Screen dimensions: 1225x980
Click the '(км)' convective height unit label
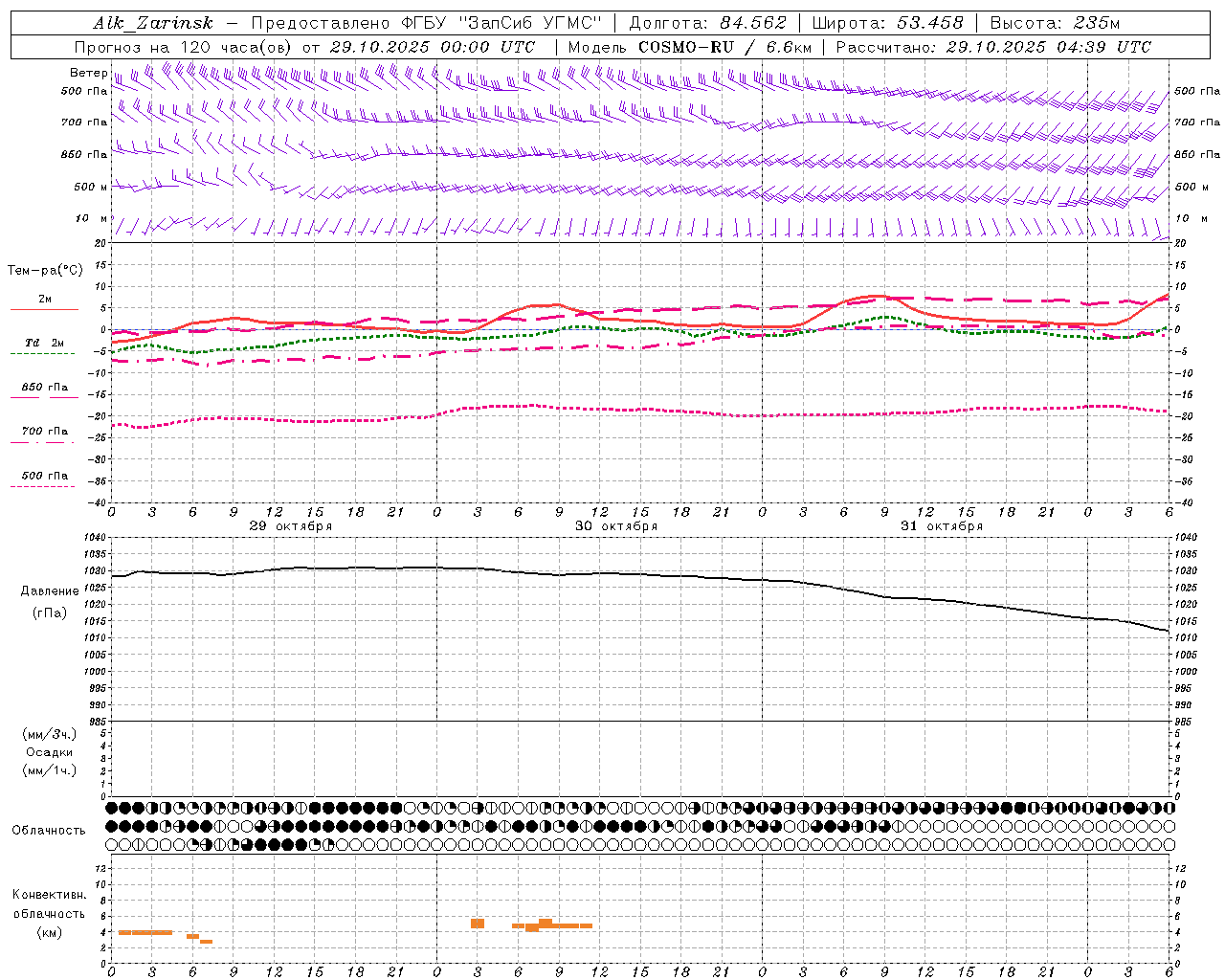point(50,932)
